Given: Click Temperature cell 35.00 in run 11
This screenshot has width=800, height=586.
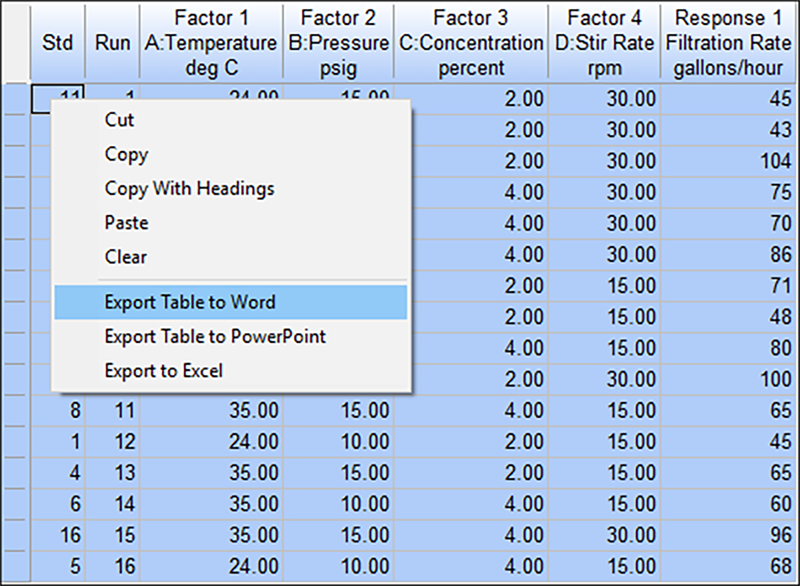Looking at the screenshot, I should (211, 411).
